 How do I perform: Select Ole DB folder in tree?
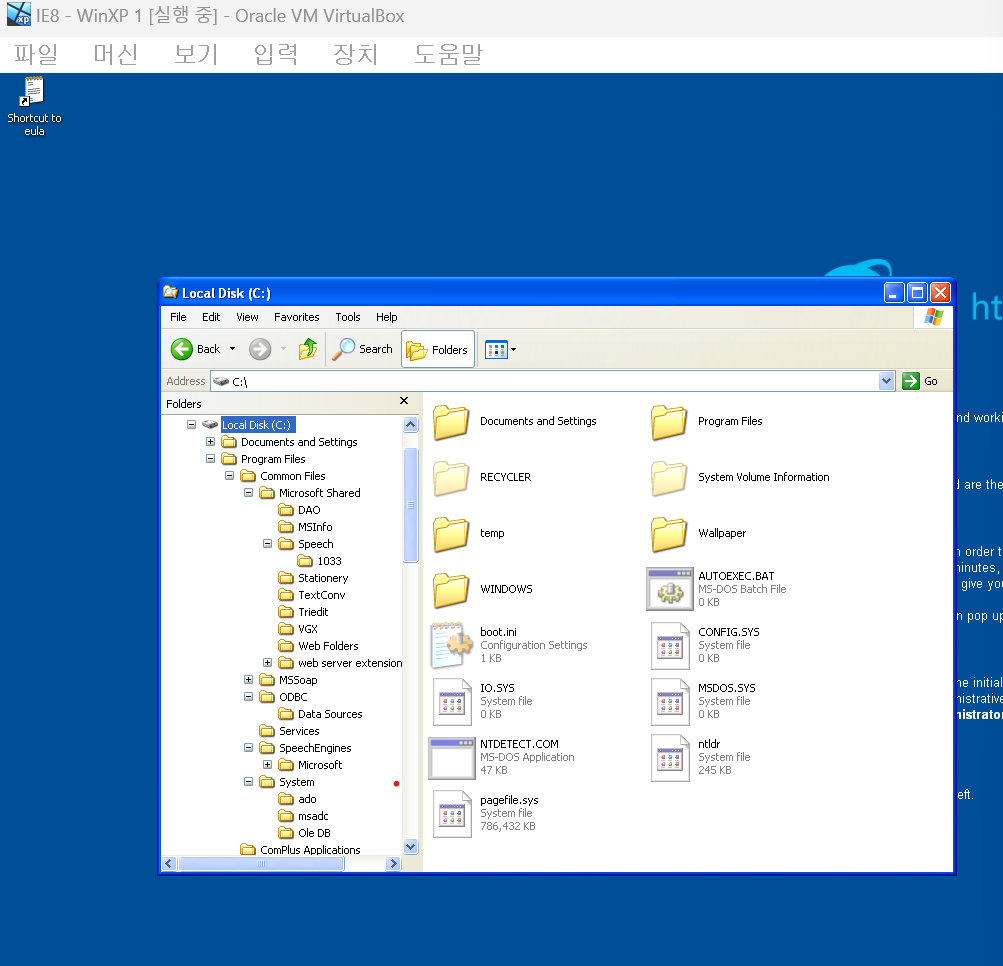tap(304, 833)
